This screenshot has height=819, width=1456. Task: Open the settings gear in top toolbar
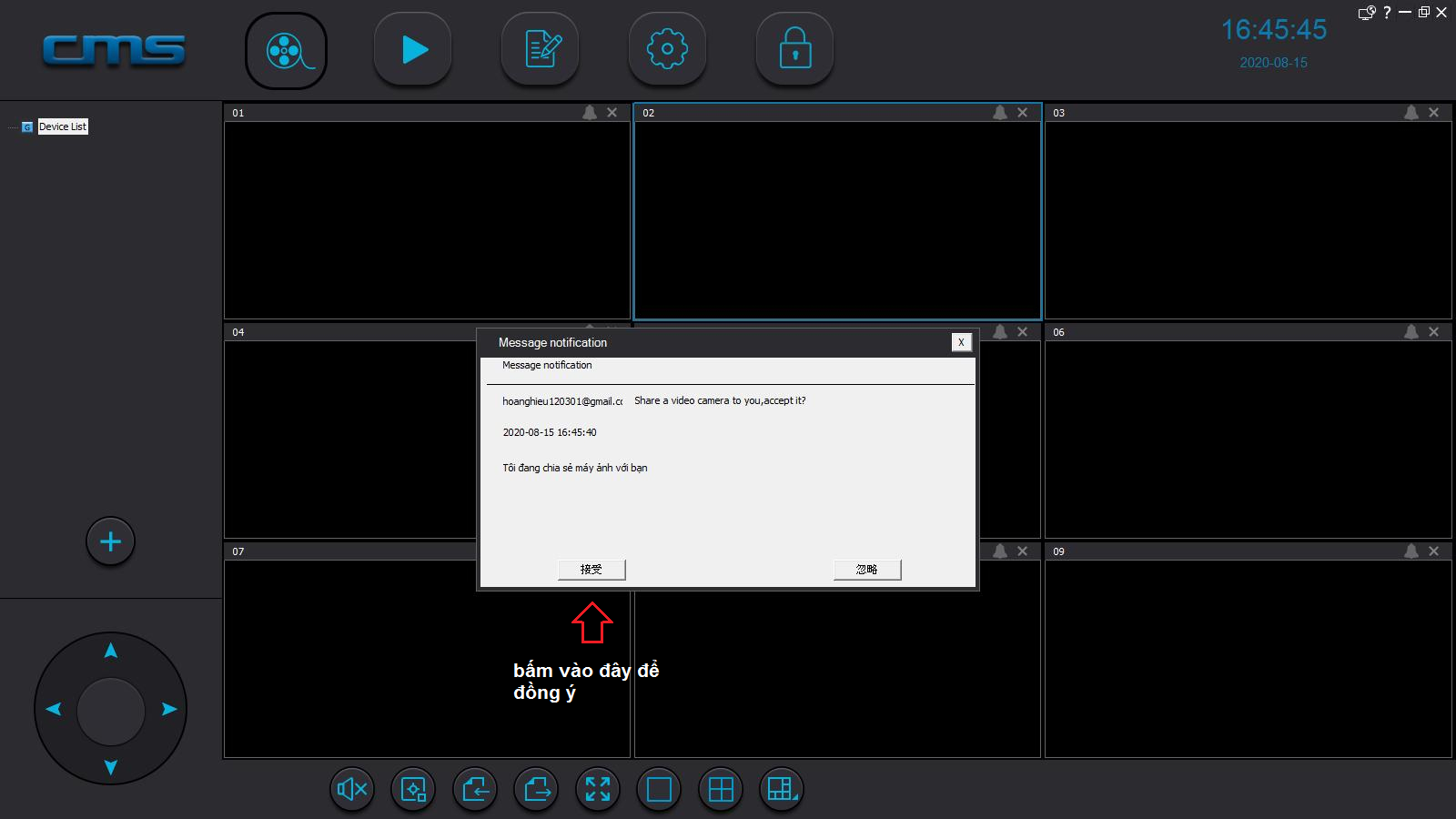click(x=667, y=50)
